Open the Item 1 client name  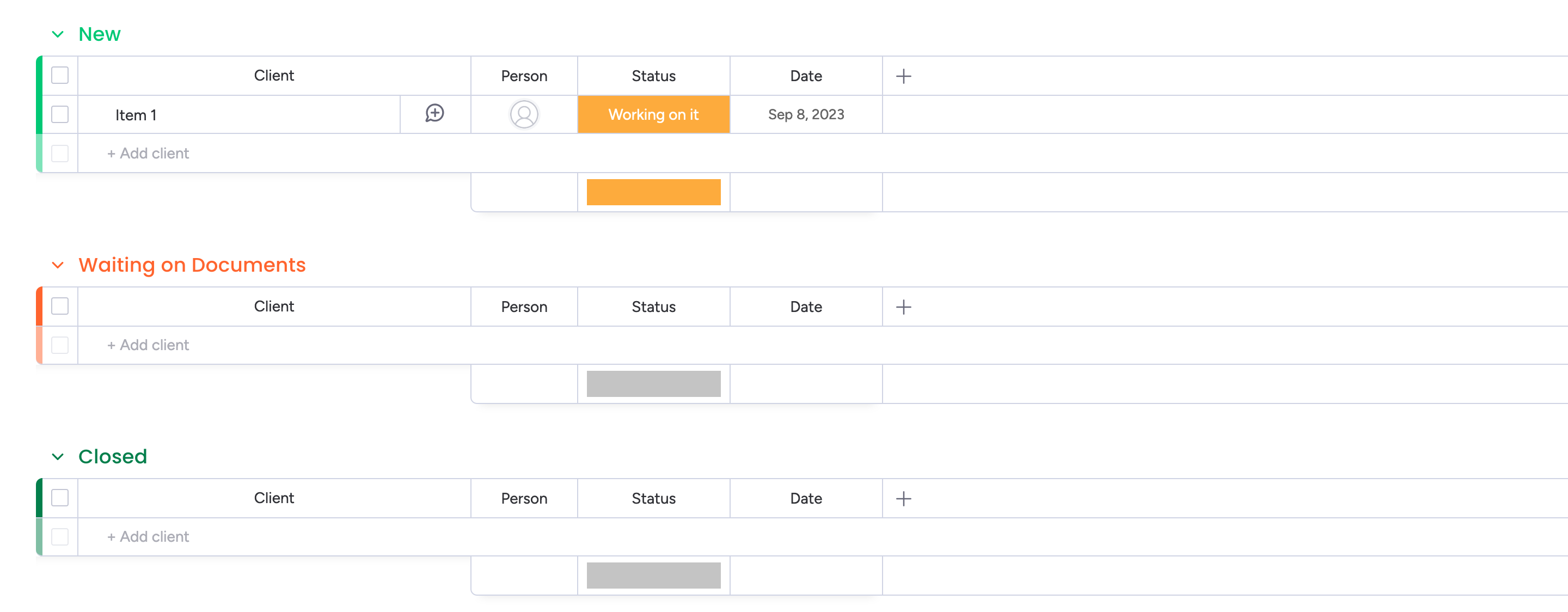tap(136, 115)
